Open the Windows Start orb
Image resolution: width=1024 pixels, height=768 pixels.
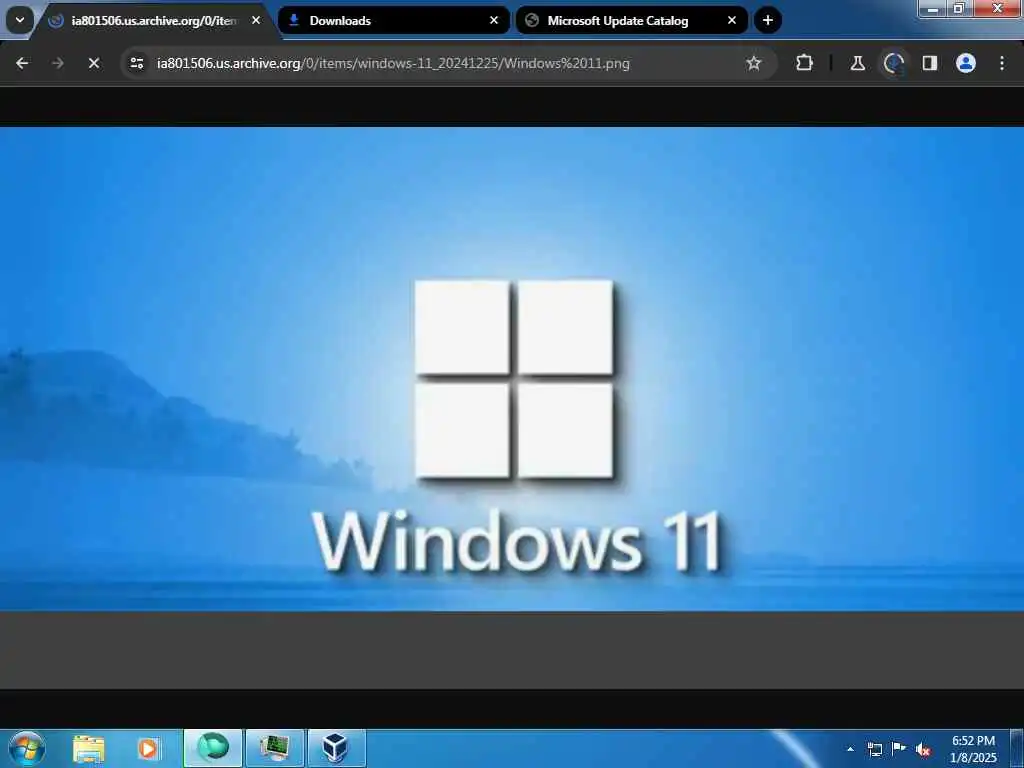tap(27, 748)
